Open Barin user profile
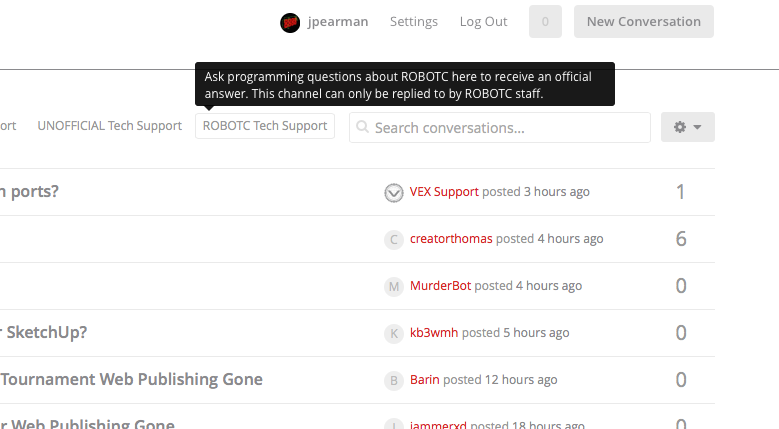The image size is (779, 429). (x=425, y=380)
